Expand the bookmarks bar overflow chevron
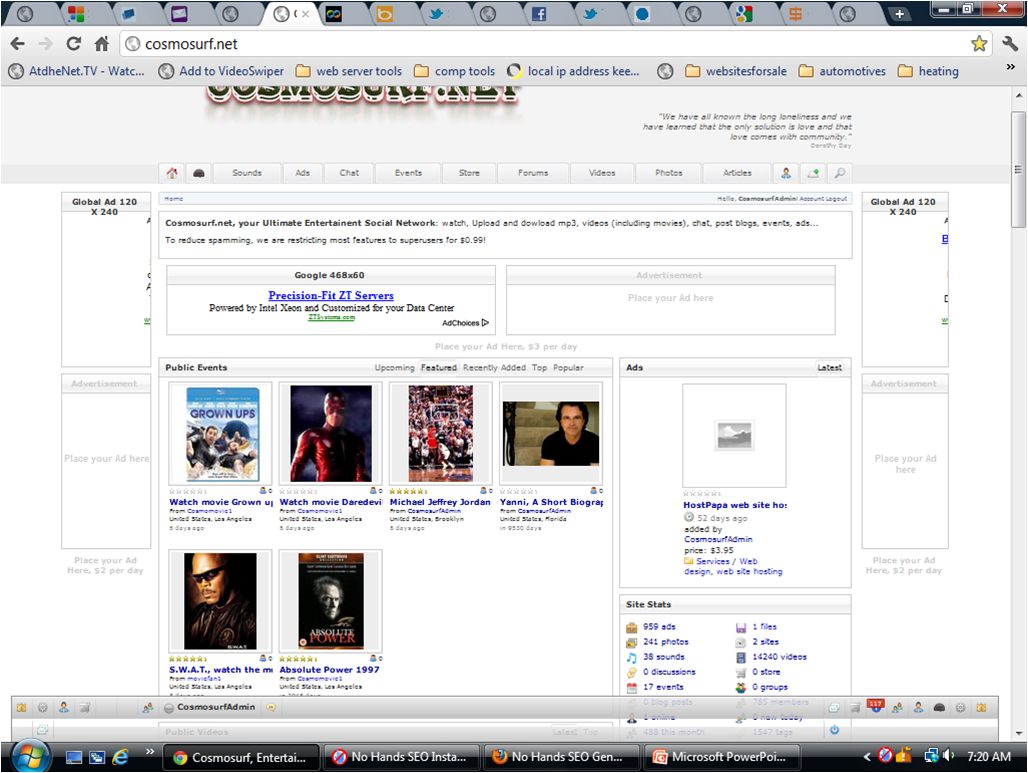This screenshot has width=1028, height=773. click(x=1011, y=68)
